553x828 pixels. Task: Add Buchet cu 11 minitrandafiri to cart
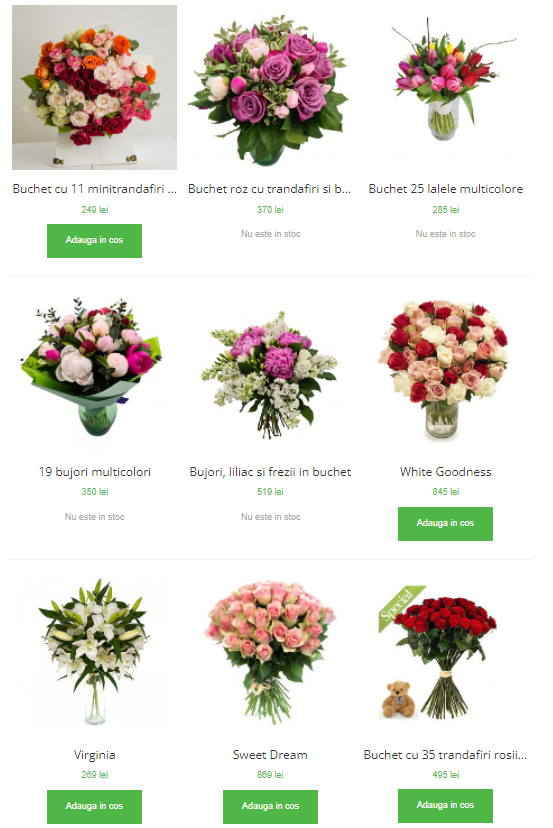click(95, 241)
